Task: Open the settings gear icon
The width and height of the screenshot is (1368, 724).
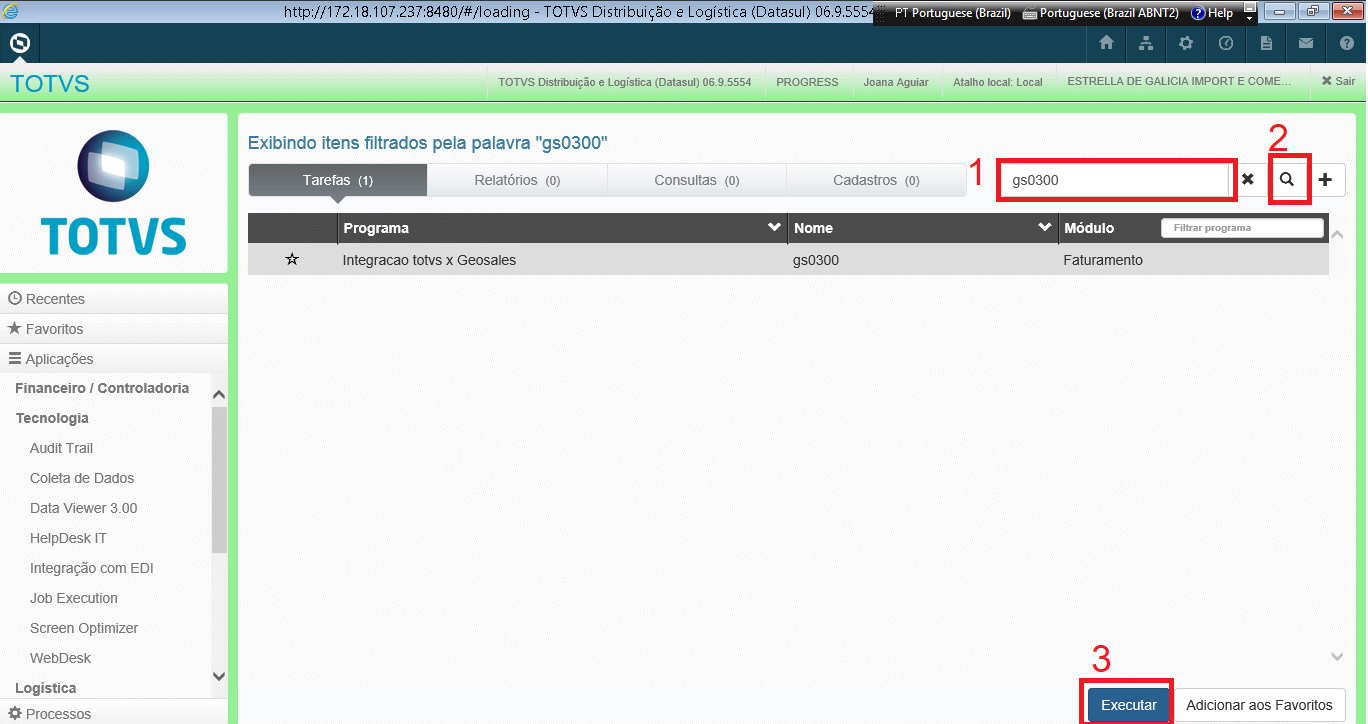Action: (1186, 43)
